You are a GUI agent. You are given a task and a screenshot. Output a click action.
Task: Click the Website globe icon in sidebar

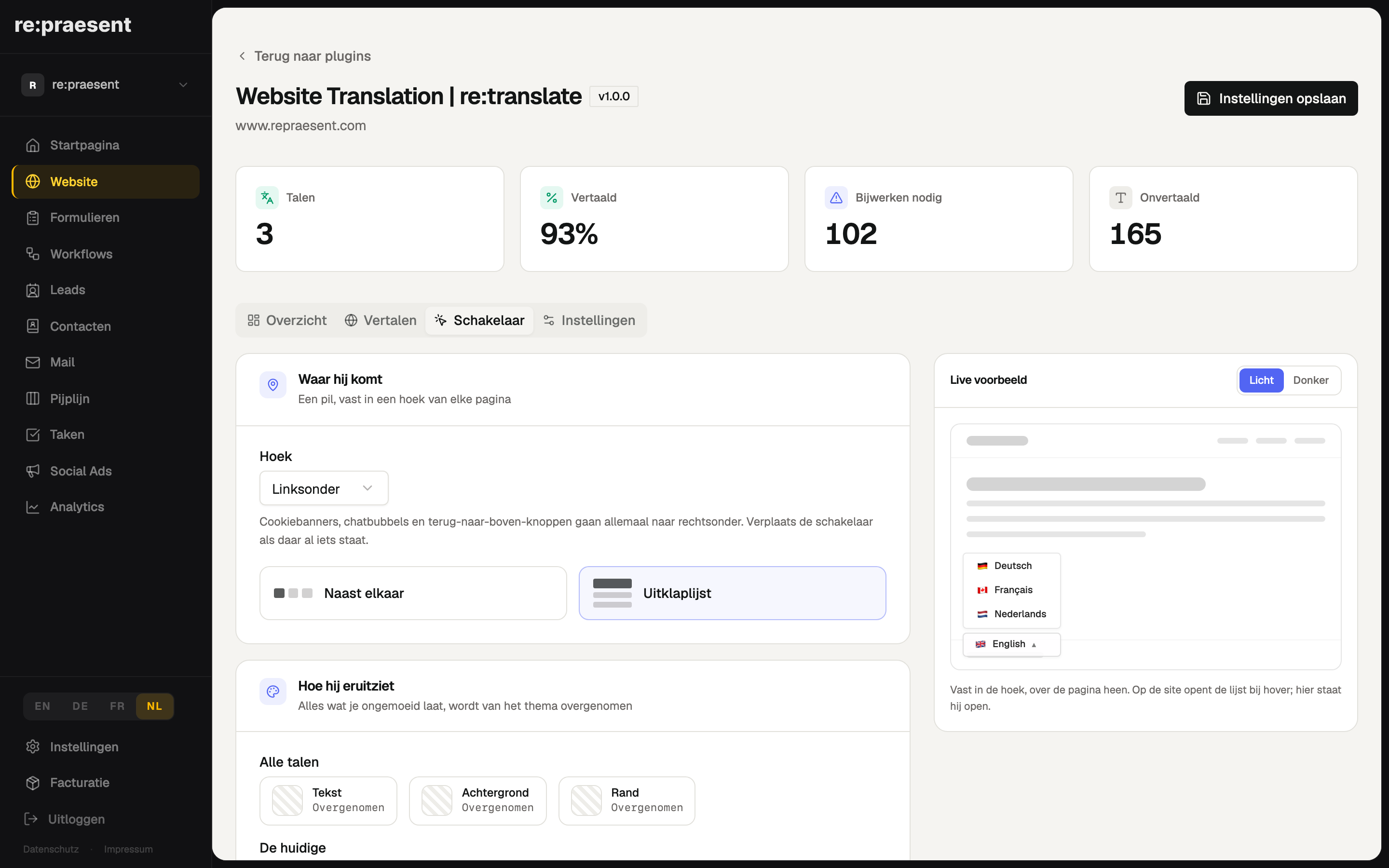(33, 181)
